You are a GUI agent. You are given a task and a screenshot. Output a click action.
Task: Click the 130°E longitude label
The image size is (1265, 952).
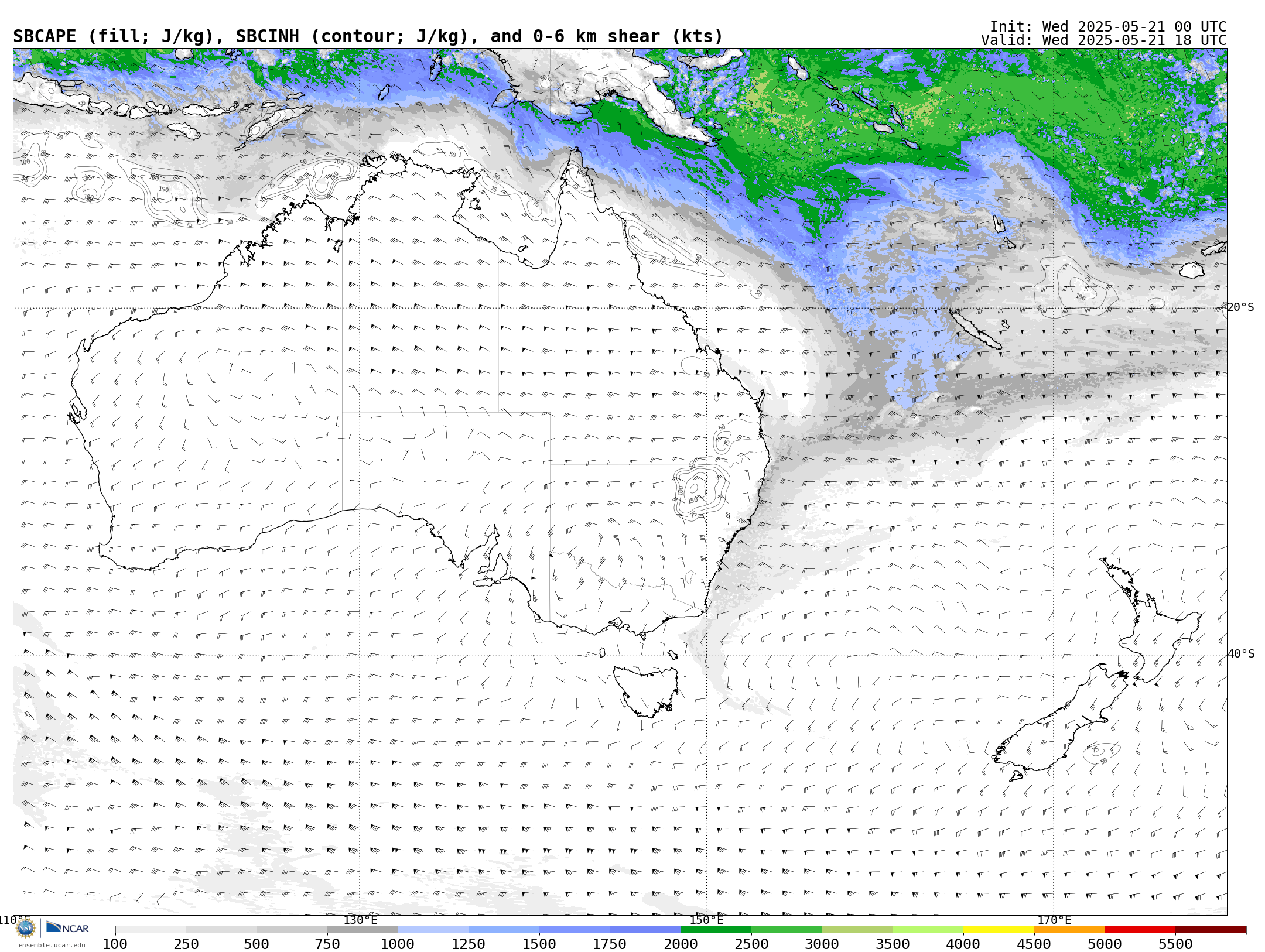coord(360,920)
